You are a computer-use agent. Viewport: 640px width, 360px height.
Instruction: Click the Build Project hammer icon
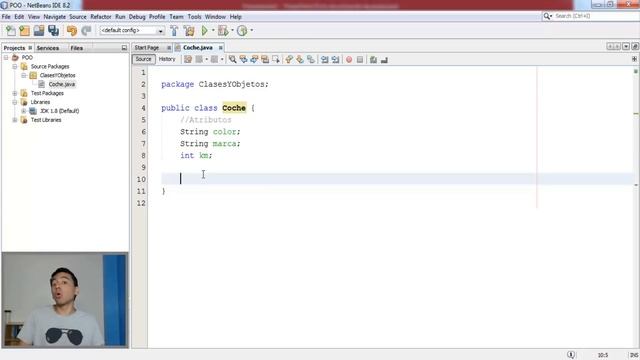click(174, 31)
